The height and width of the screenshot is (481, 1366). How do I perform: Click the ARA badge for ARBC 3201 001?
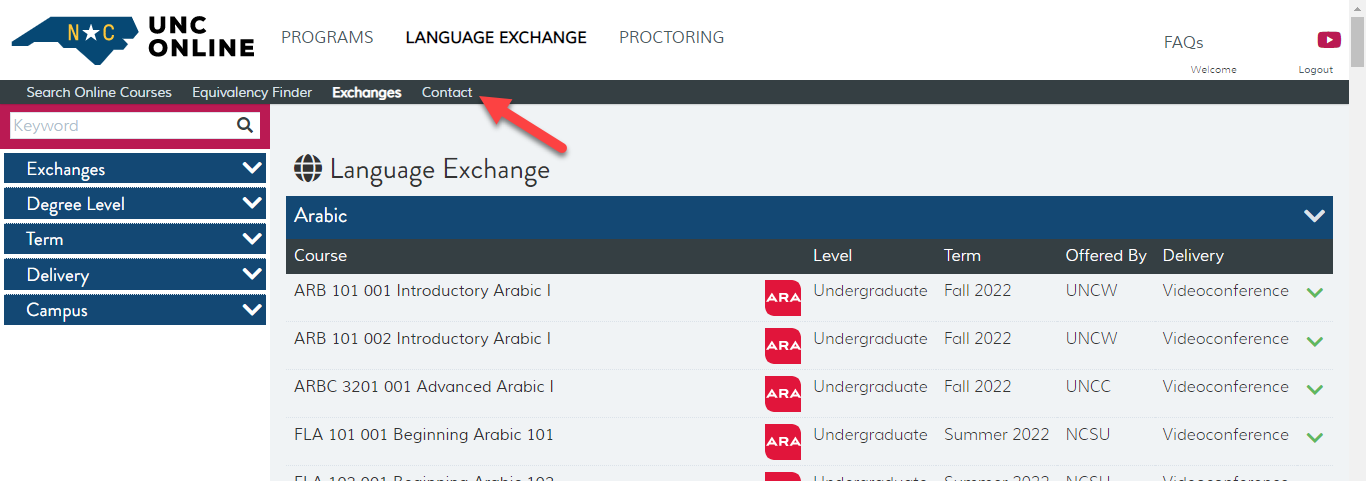782,393
